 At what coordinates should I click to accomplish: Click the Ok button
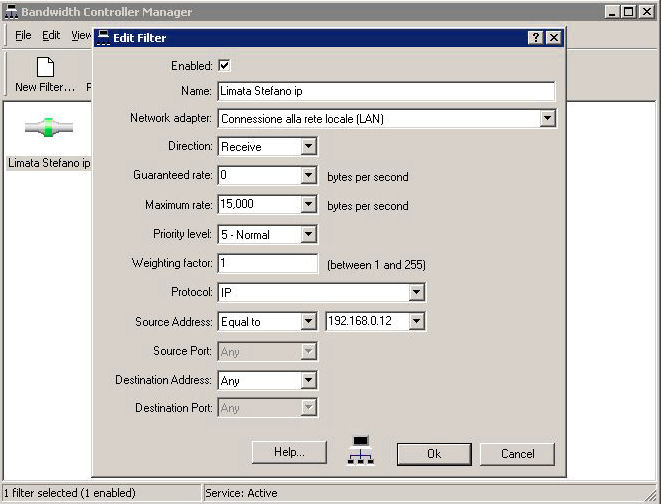point(433,453)
